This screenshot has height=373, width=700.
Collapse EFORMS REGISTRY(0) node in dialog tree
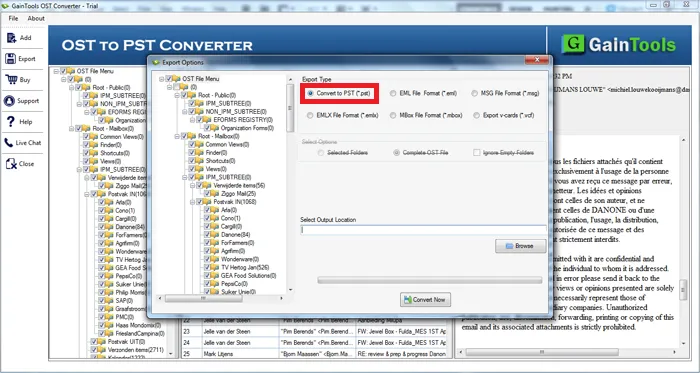tap(192, 120)
